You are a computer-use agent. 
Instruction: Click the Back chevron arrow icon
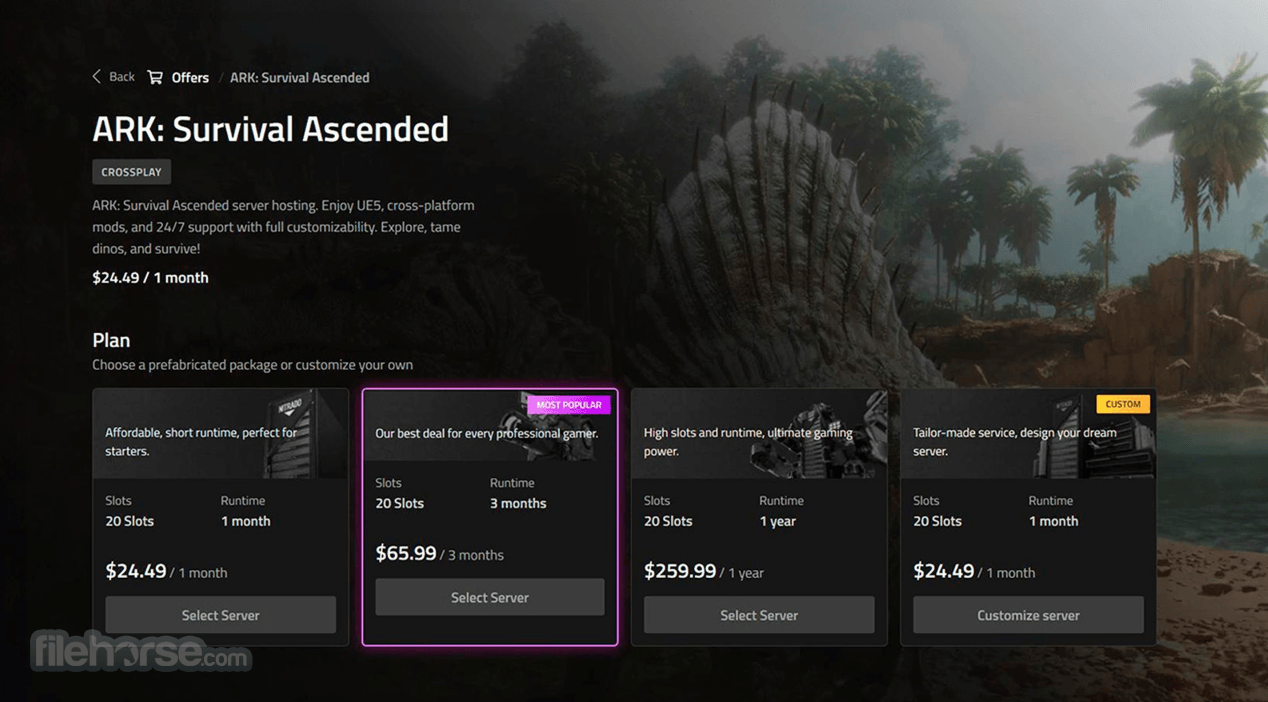click(x=97, y=77)
